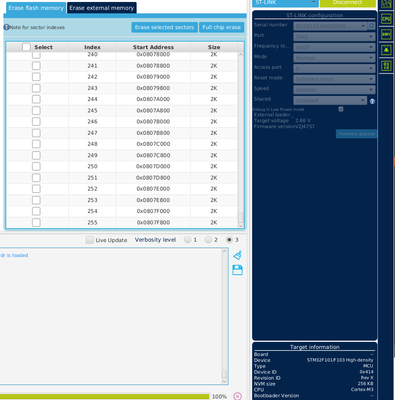Click the sidebar icon below the SWV icon
This screenshot has width=395, height=400.
[386, 50]
